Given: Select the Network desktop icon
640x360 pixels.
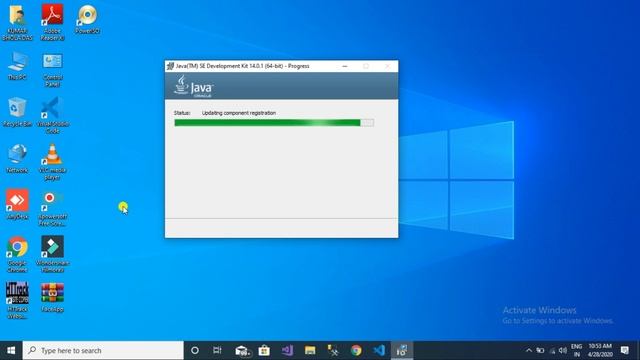Looking at the screenshot, I should 17,158.
